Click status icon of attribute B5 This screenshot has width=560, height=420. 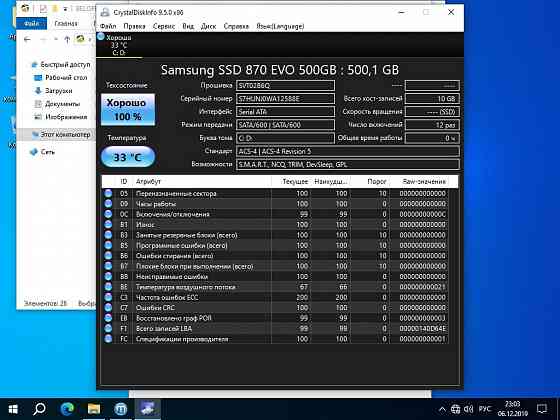click(108, 245)
